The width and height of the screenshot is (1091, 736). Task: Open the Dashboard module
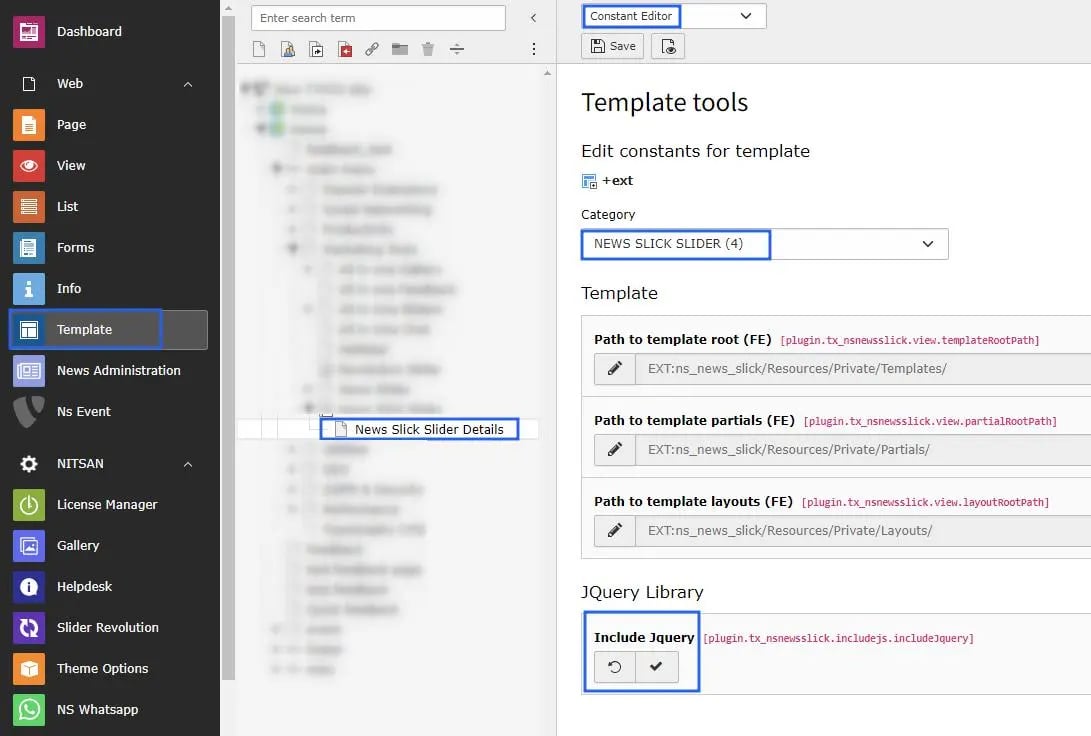(x=70, y=31)
